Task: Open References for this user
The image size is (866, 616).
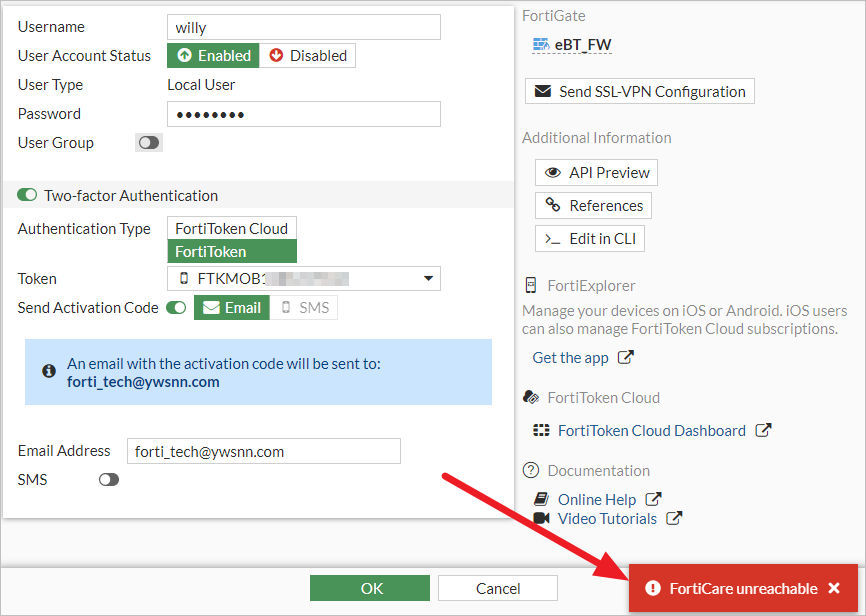Action: (593, 206)
